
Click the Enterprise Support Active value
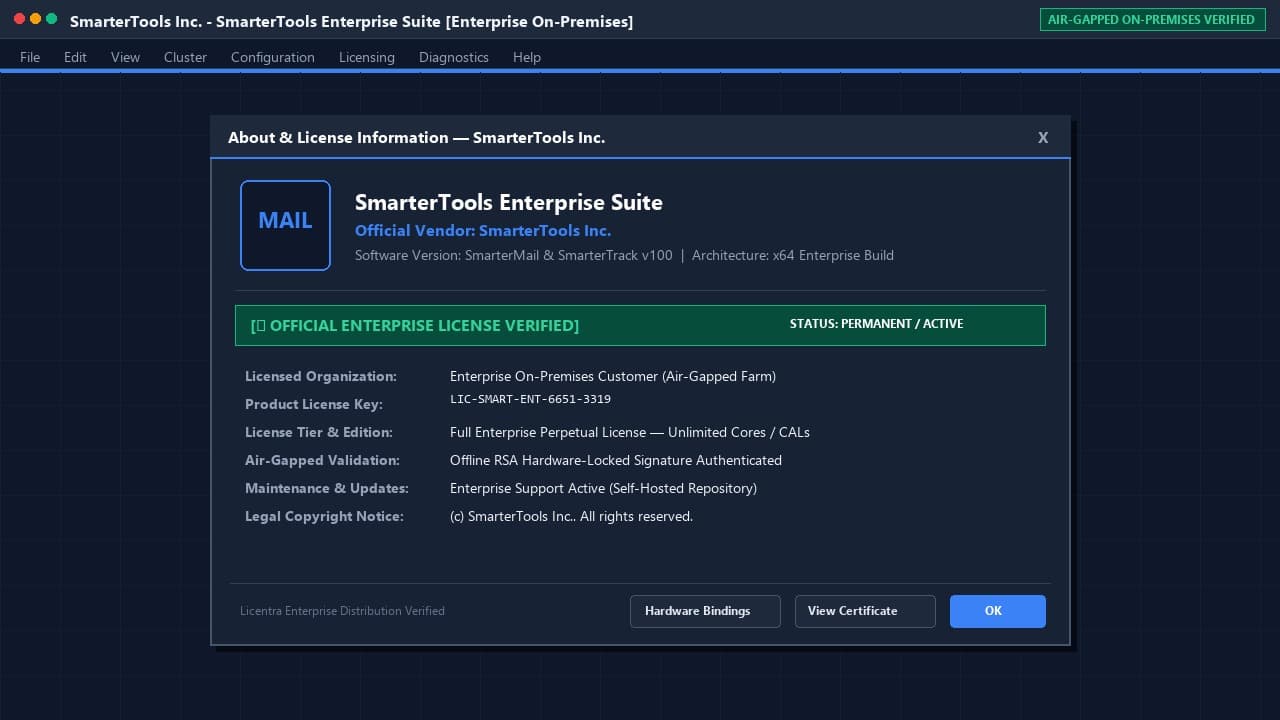[x=603, y=488]
